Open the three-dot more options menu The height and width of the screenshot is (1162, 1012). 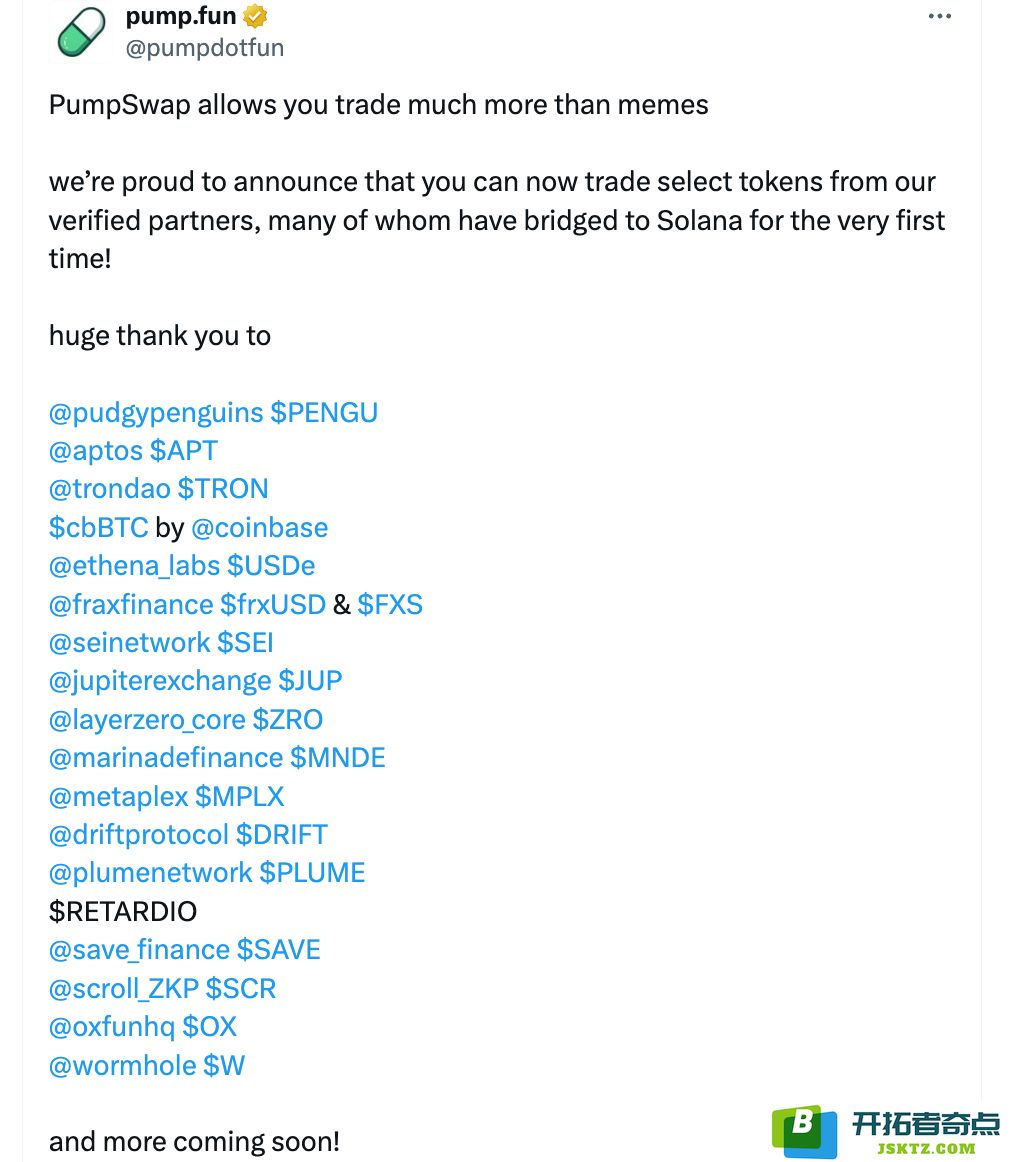tap(939, 16)
